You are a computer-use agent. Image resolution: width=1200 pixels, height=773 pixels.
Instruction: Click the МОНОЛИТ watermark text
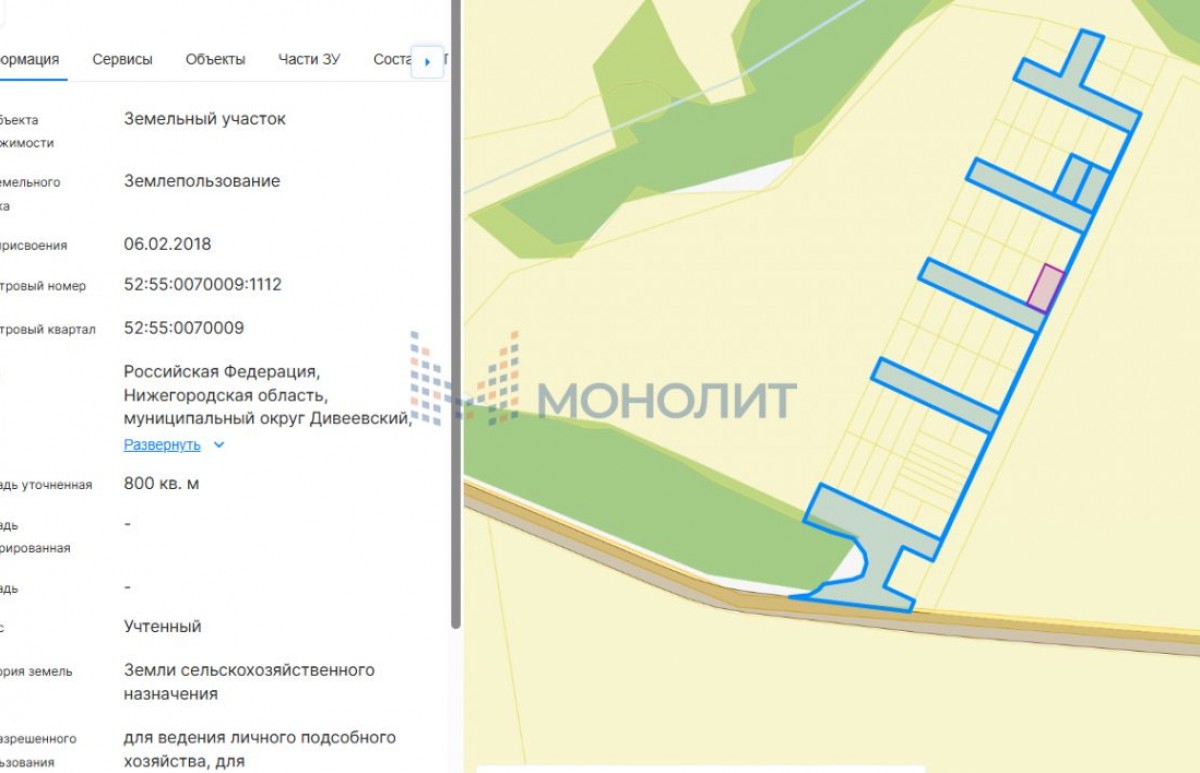click(667, 400)
